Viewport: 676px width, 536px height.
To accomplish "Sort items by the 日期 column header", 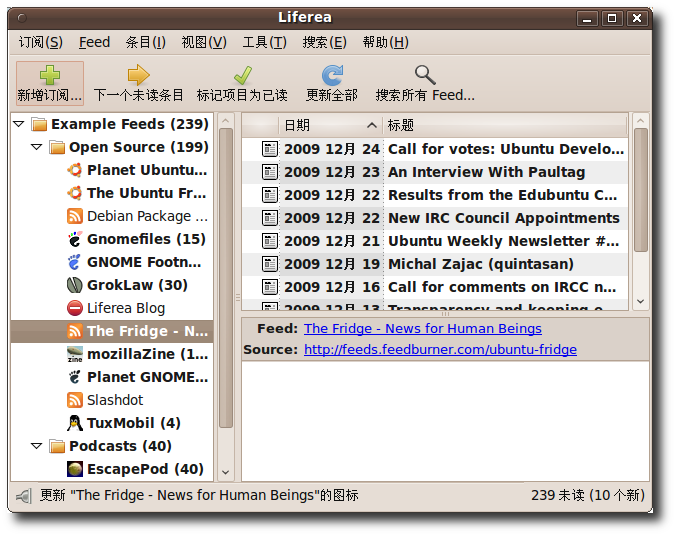I will (331, 125).
